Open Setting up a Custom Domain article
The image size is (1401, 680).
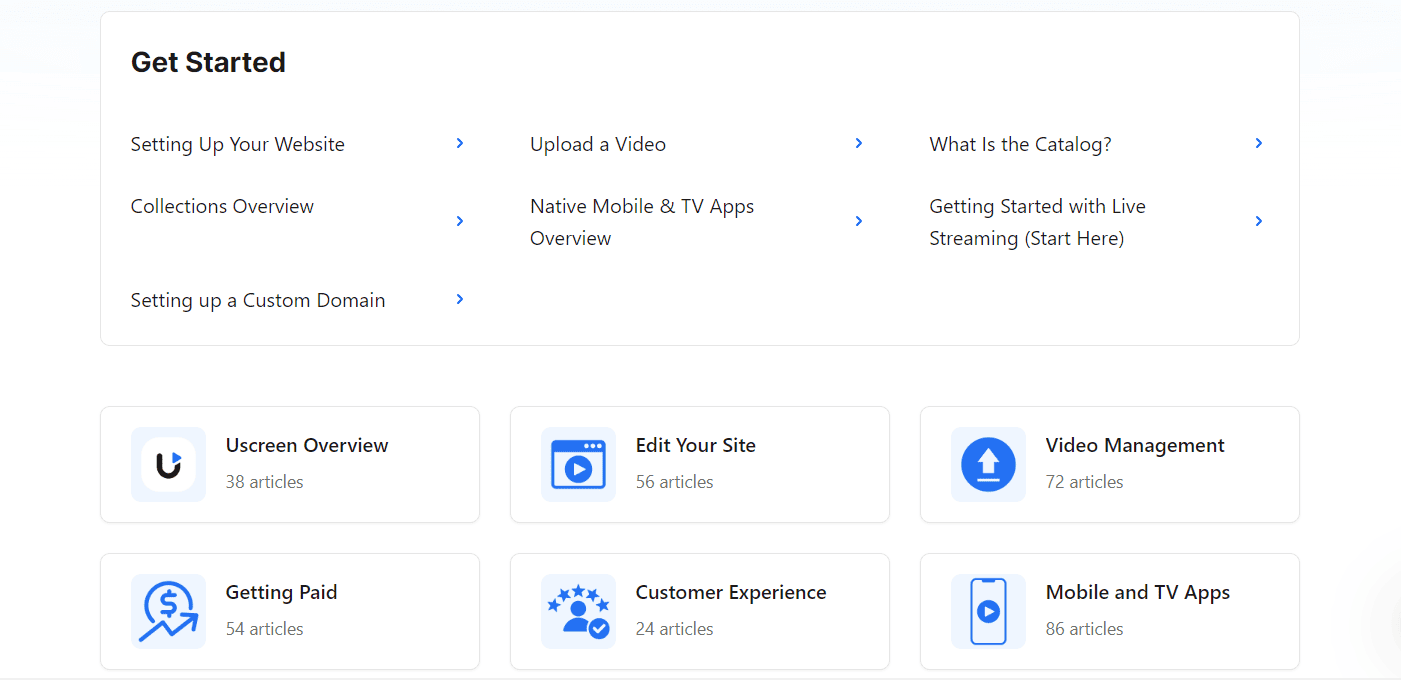tap(258, 301)
